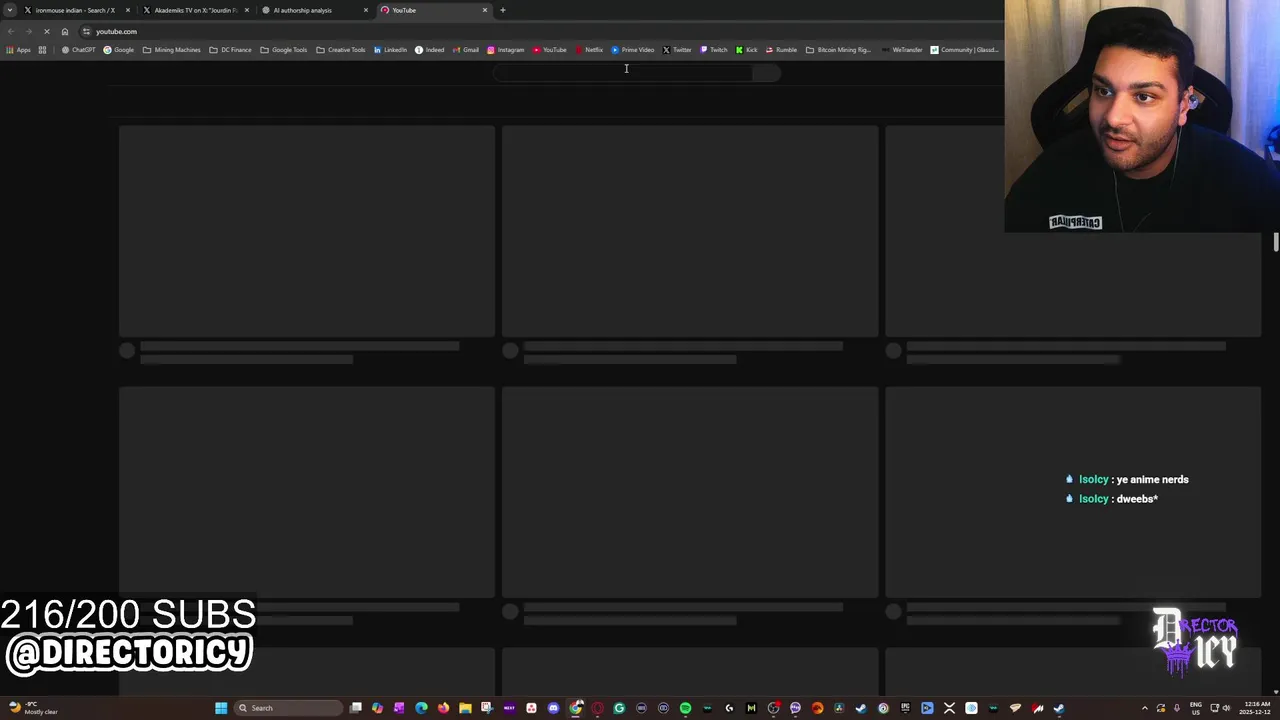Open the Community Glassdoor bookmark
The image size is (1280, 720).
(964, 50)
